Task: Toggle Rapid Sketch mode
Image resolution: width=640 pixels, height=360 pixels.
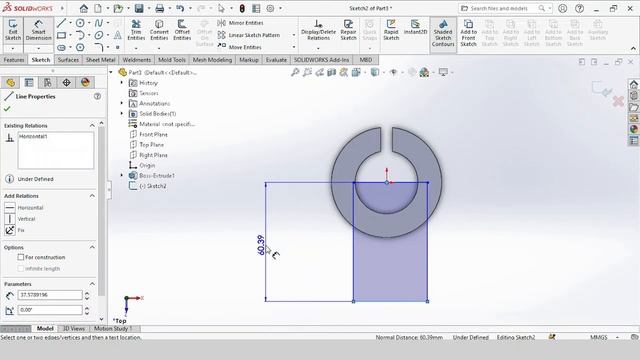Action: [x=391, y=30]
